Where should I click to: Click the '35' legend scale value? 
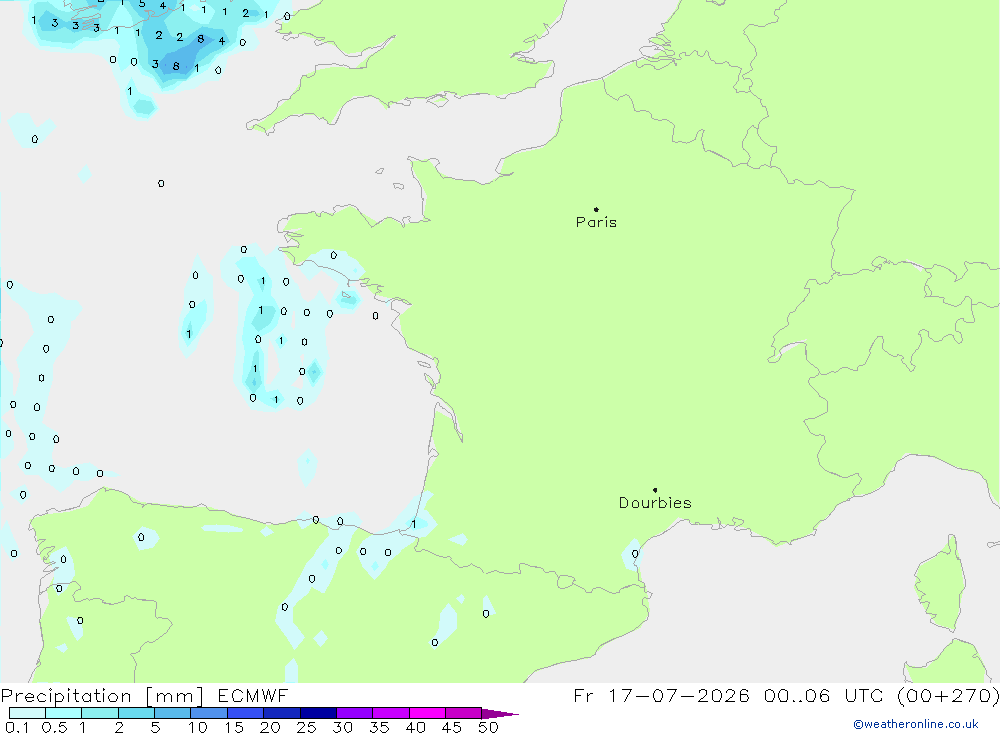click(x=379, y=727)
